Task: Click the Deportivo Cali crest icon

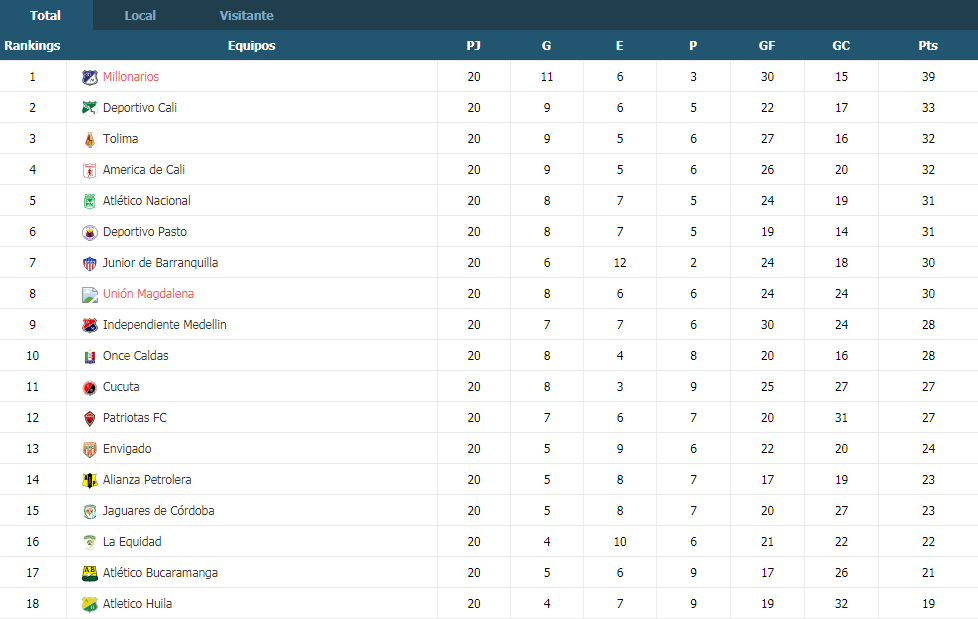Action: coord(90,108)
